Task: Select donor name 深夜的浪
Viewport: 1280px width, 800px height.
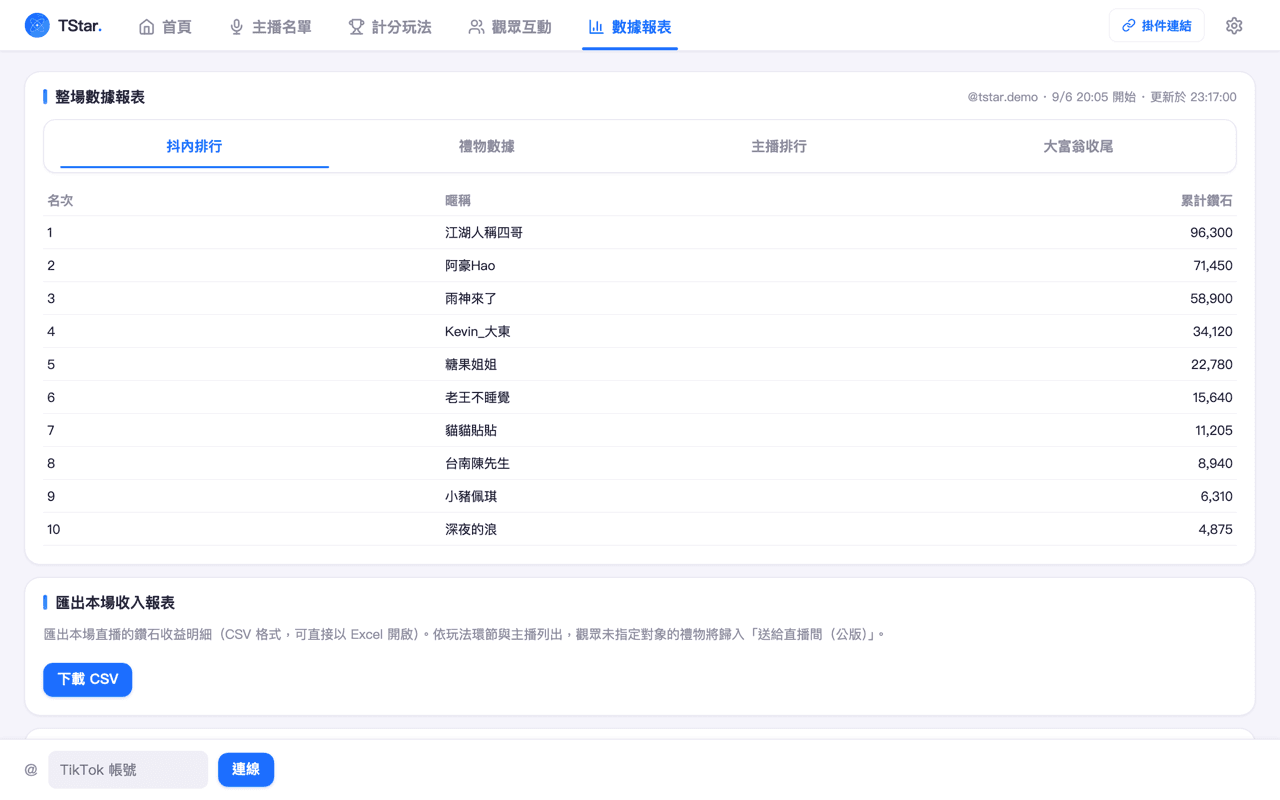Action: click(471, 529)
